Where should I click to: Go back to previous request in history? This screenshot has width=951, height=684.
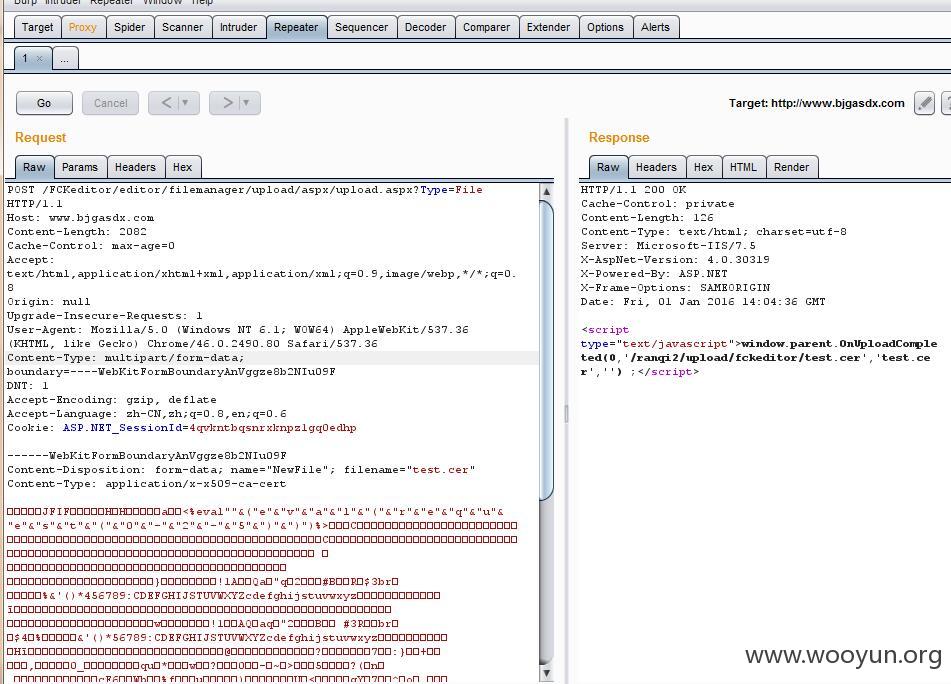pos(166,103)
